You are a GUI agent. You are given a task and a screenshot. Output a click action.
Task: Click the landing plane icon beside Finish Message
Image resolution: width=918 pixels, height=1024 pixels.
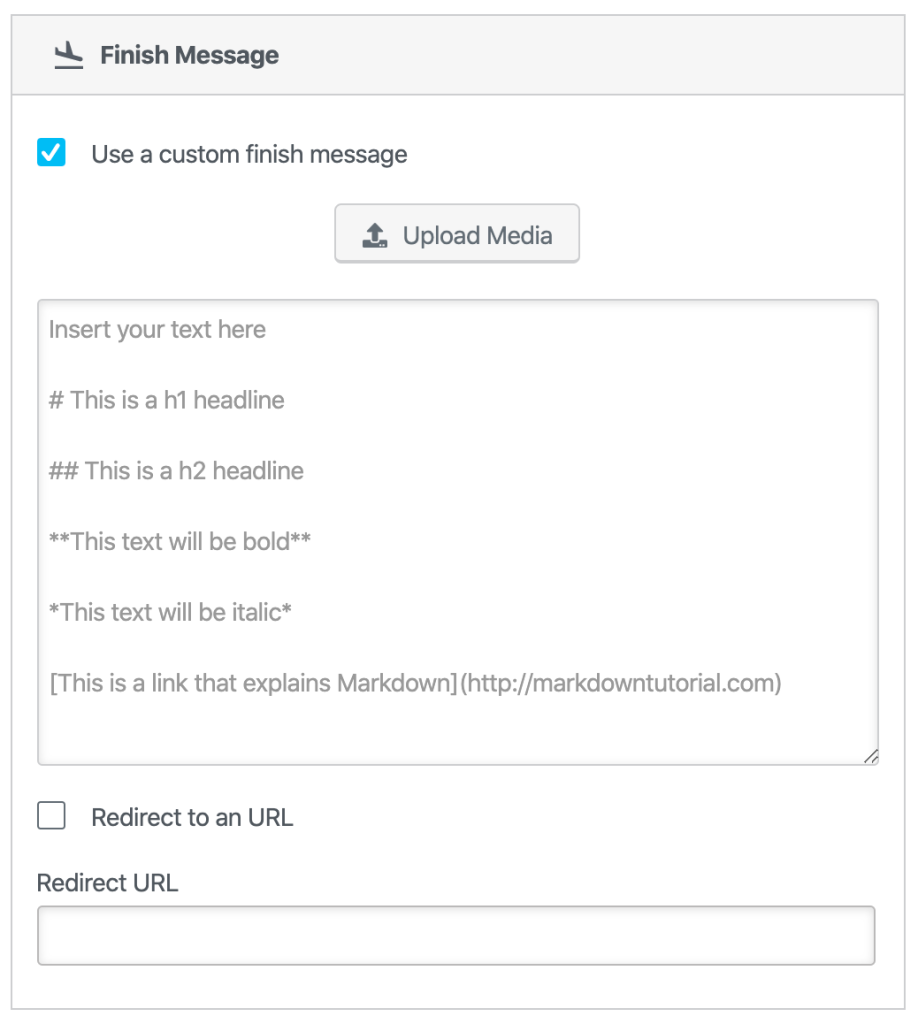point(68,56)
